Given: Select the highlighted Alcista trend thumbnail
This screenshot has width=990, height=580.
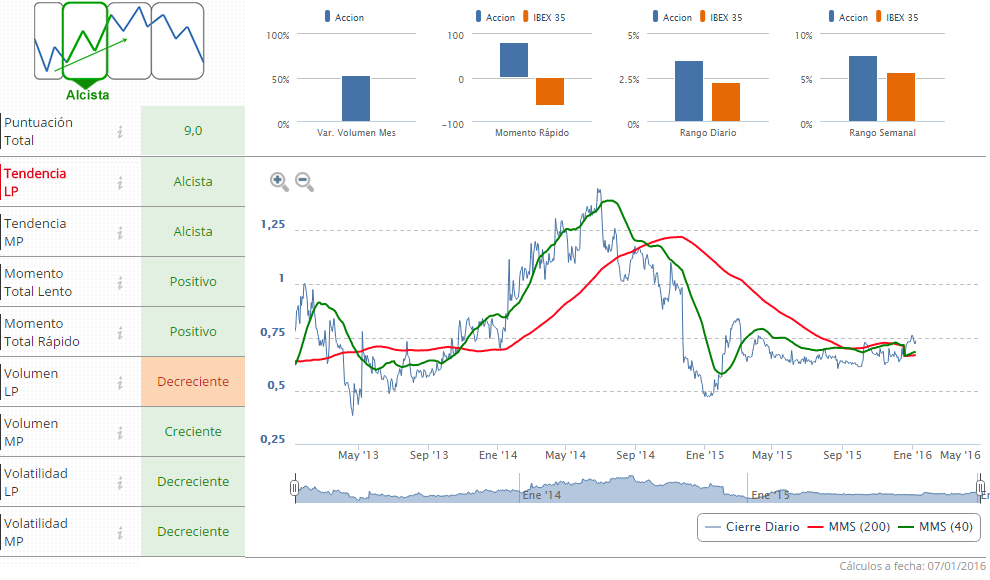Looking at the screenshot, I should click(85, 42).
